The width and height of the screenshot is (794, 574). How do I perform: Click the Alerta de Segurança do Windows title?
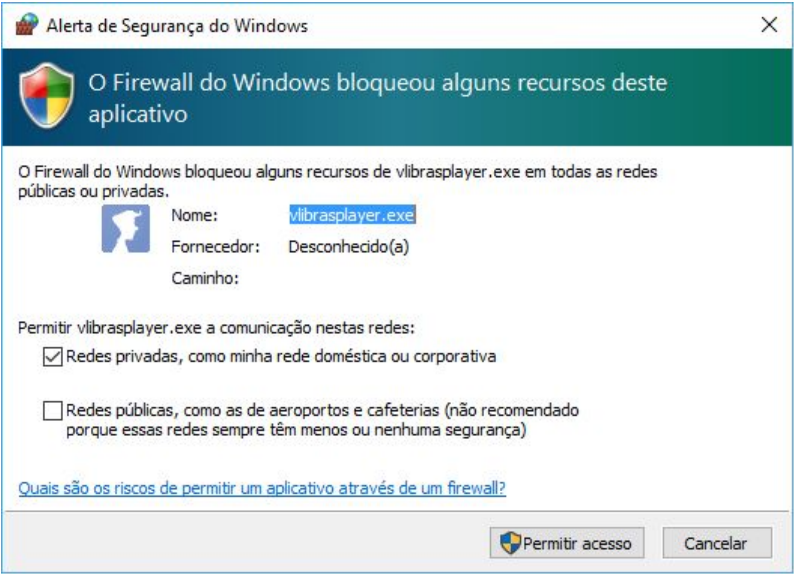177,25
